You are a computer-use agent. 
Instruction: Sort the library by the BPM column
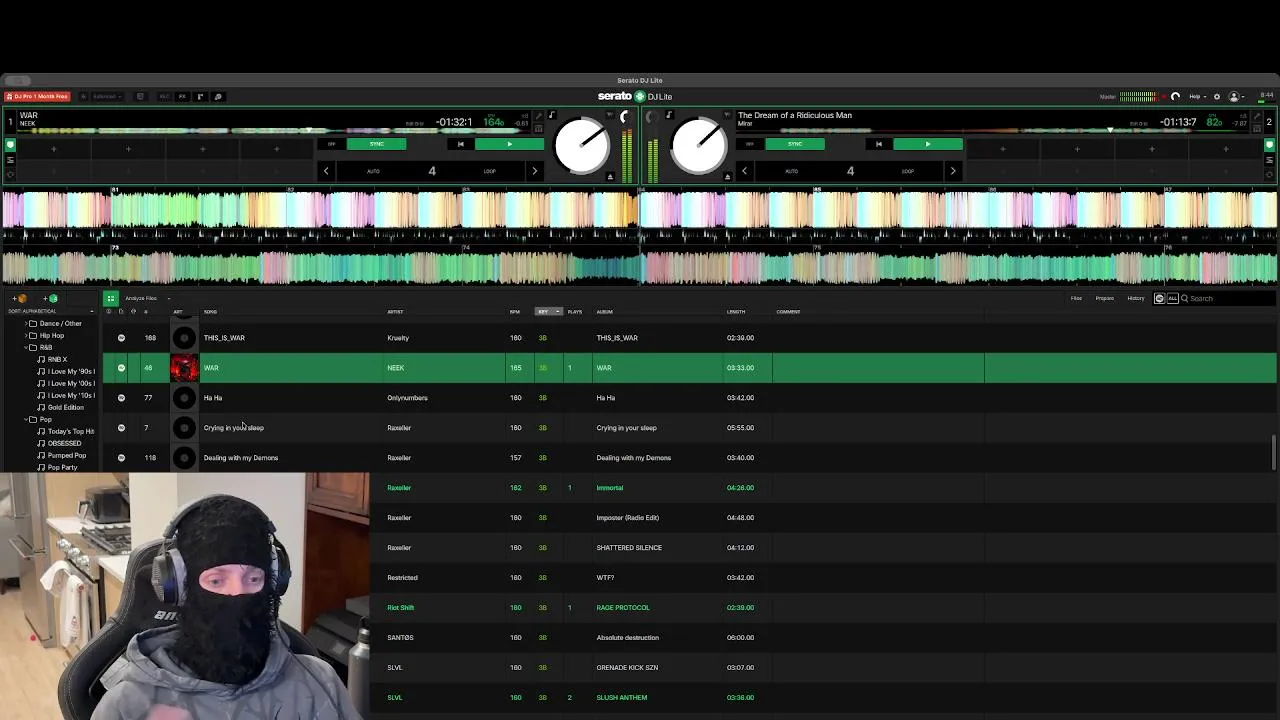click(x=515, y=311)
